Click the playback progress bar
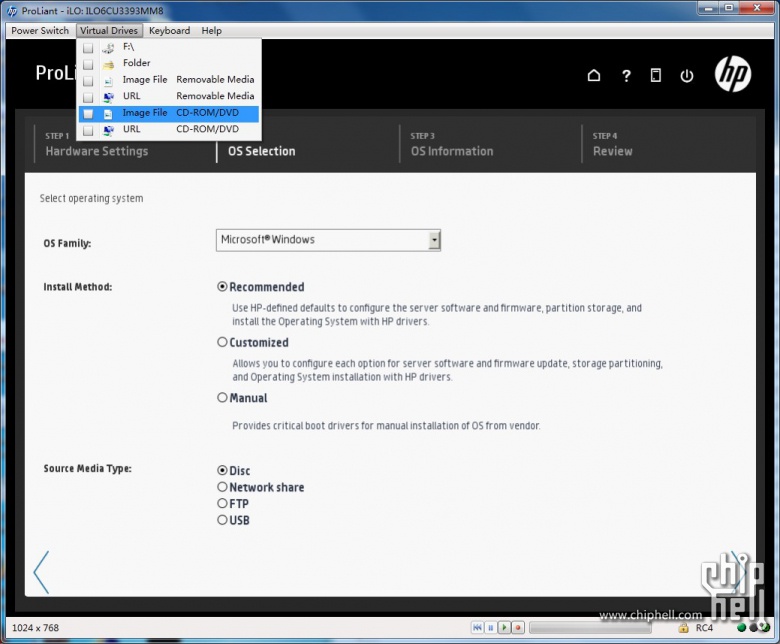This screenshot has height=644, width=780. (590, 628)
